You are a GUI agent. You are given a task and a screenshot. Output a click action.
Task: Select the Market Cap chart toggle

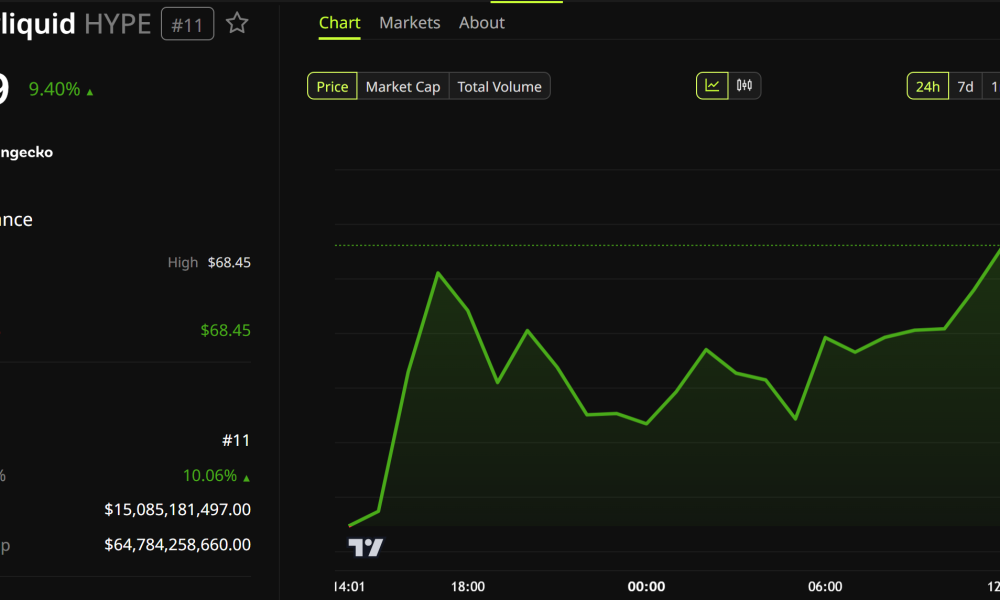click(x=403, y=86)
